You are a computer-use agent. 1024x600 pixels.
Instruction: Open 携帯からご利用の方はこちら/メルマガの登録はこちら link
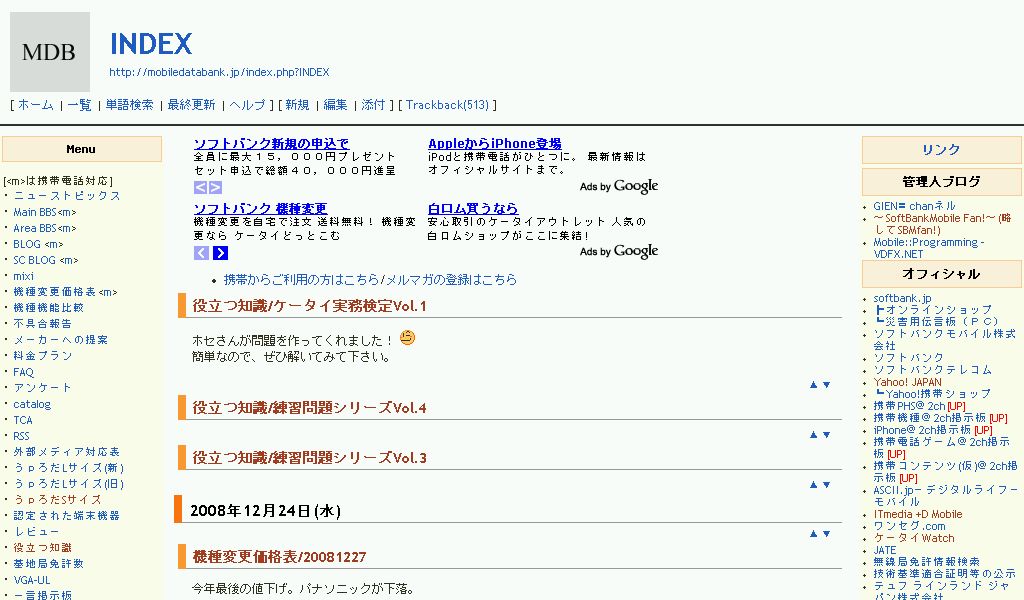click(x=370, y=279)
